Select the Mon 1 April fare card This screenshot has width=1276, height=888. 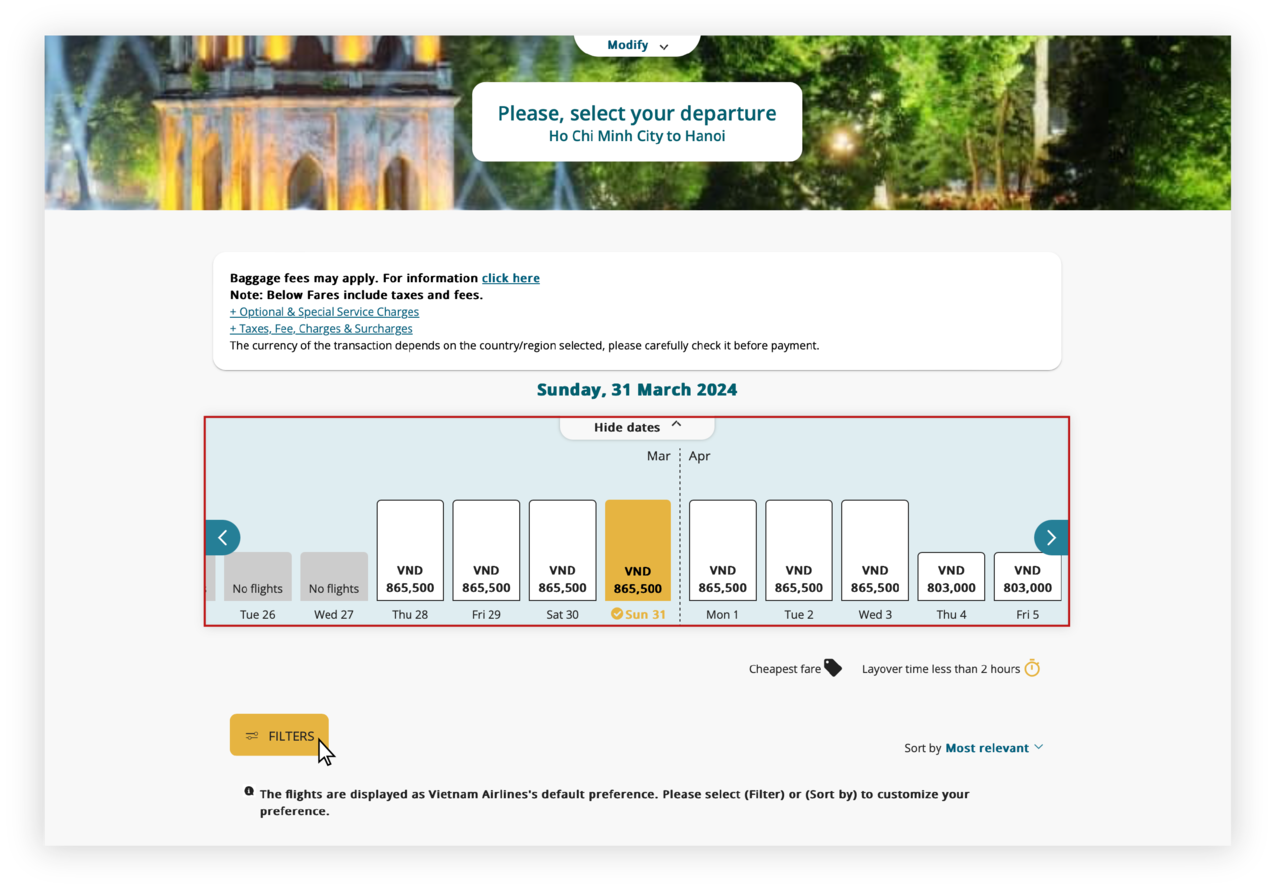pyautogui.click(x=722, y=550)
